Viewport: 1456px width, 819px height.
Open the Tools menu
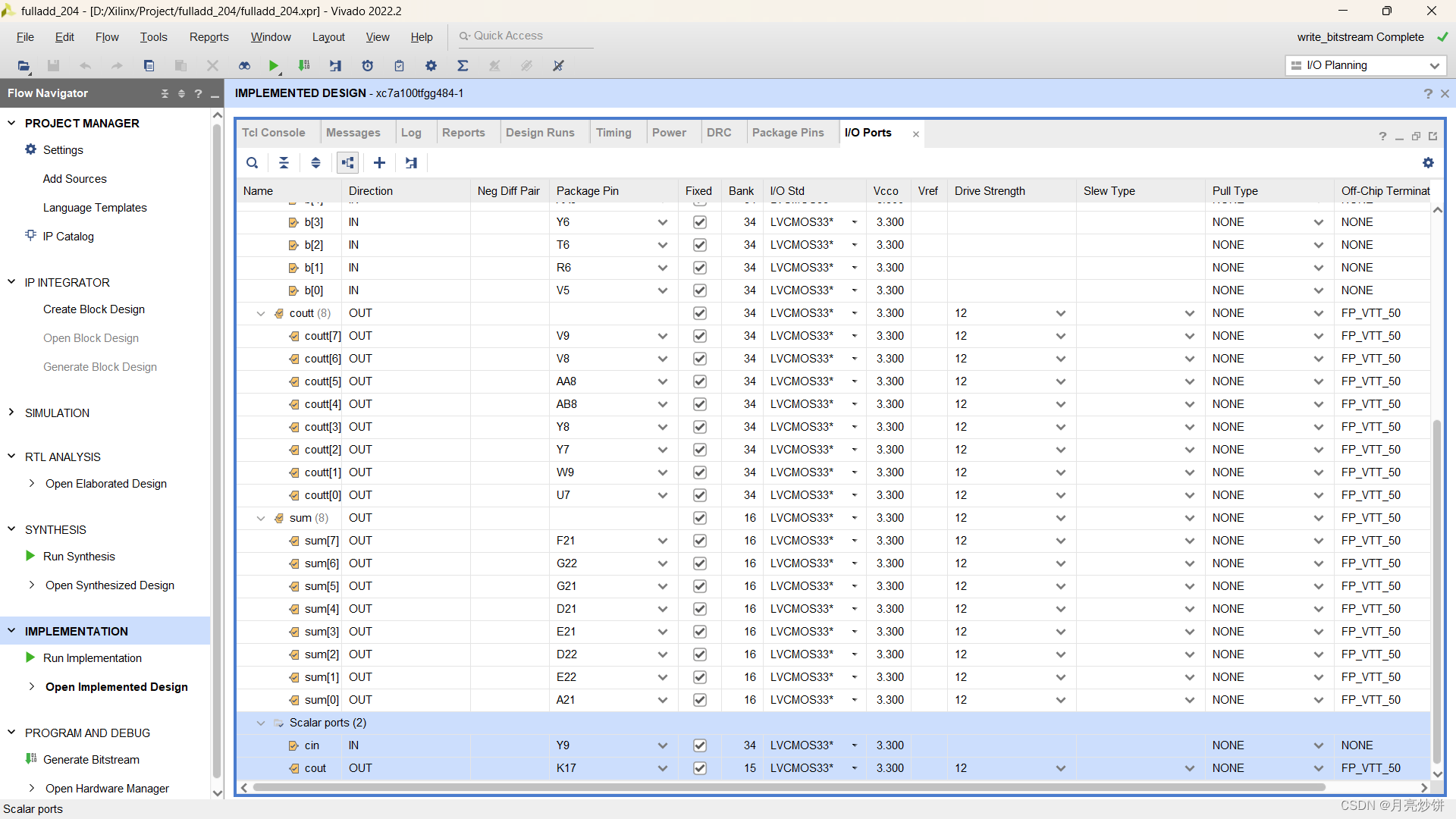pos(153,36)
